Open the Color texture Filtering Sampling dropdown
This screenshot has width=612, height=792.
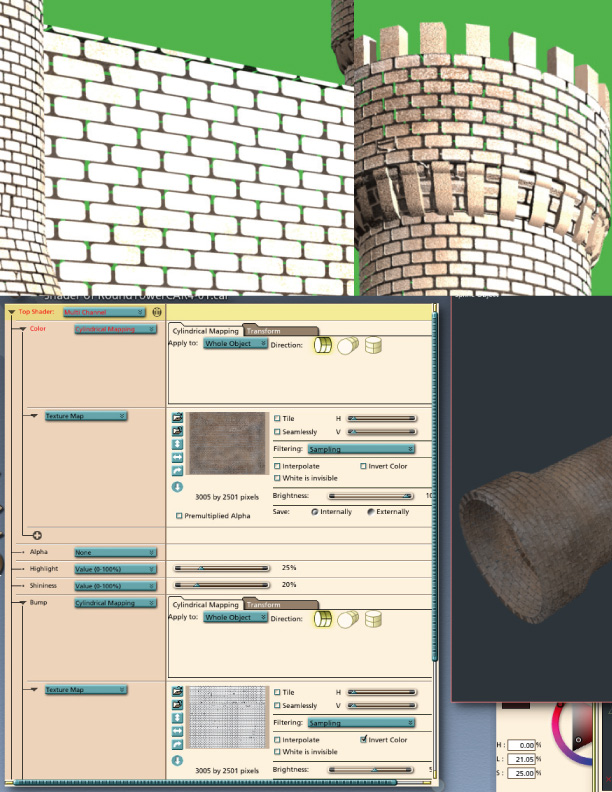(x=362, y=449)
